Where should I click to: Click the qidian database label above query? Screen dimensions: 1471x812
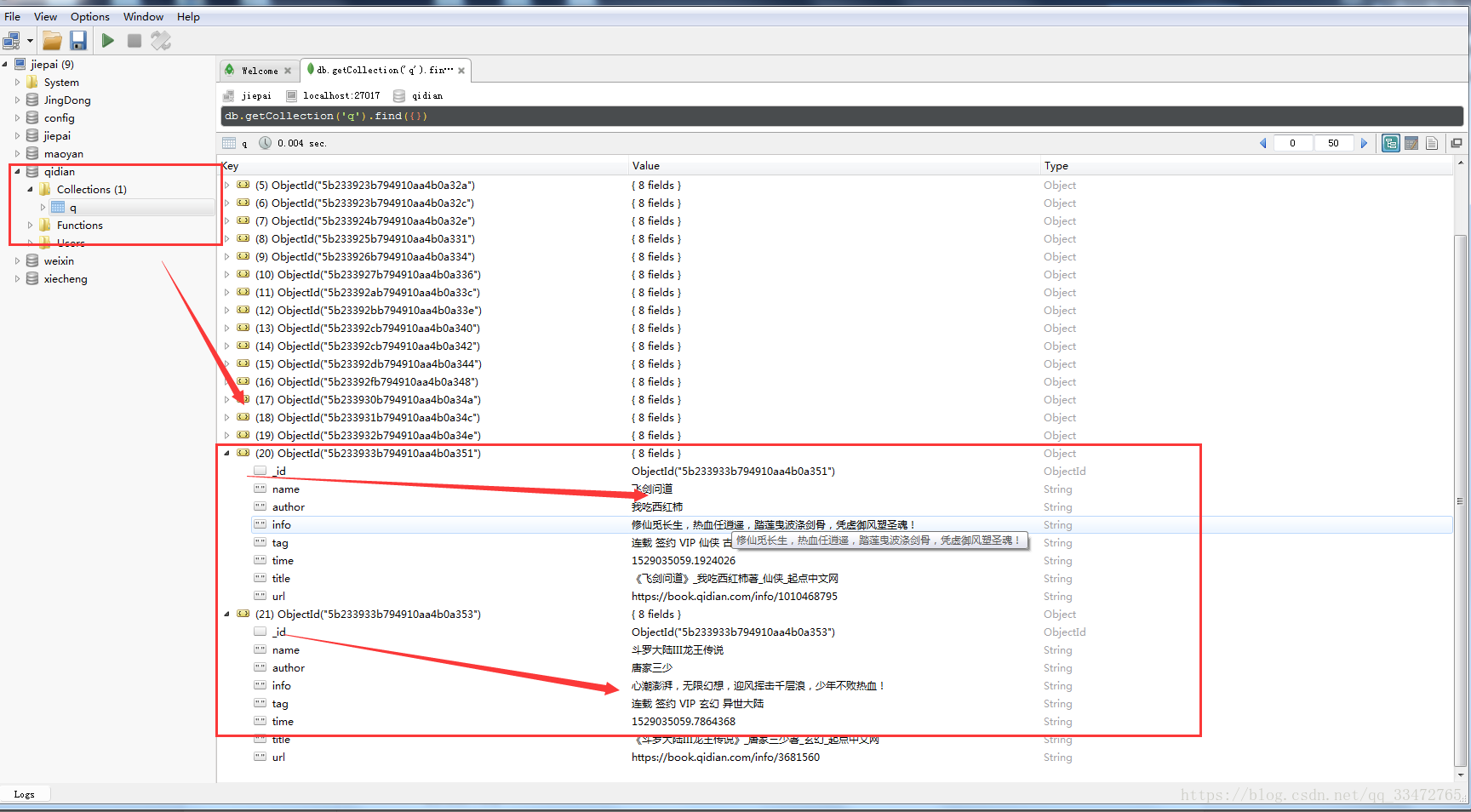(x=427, y=95)
